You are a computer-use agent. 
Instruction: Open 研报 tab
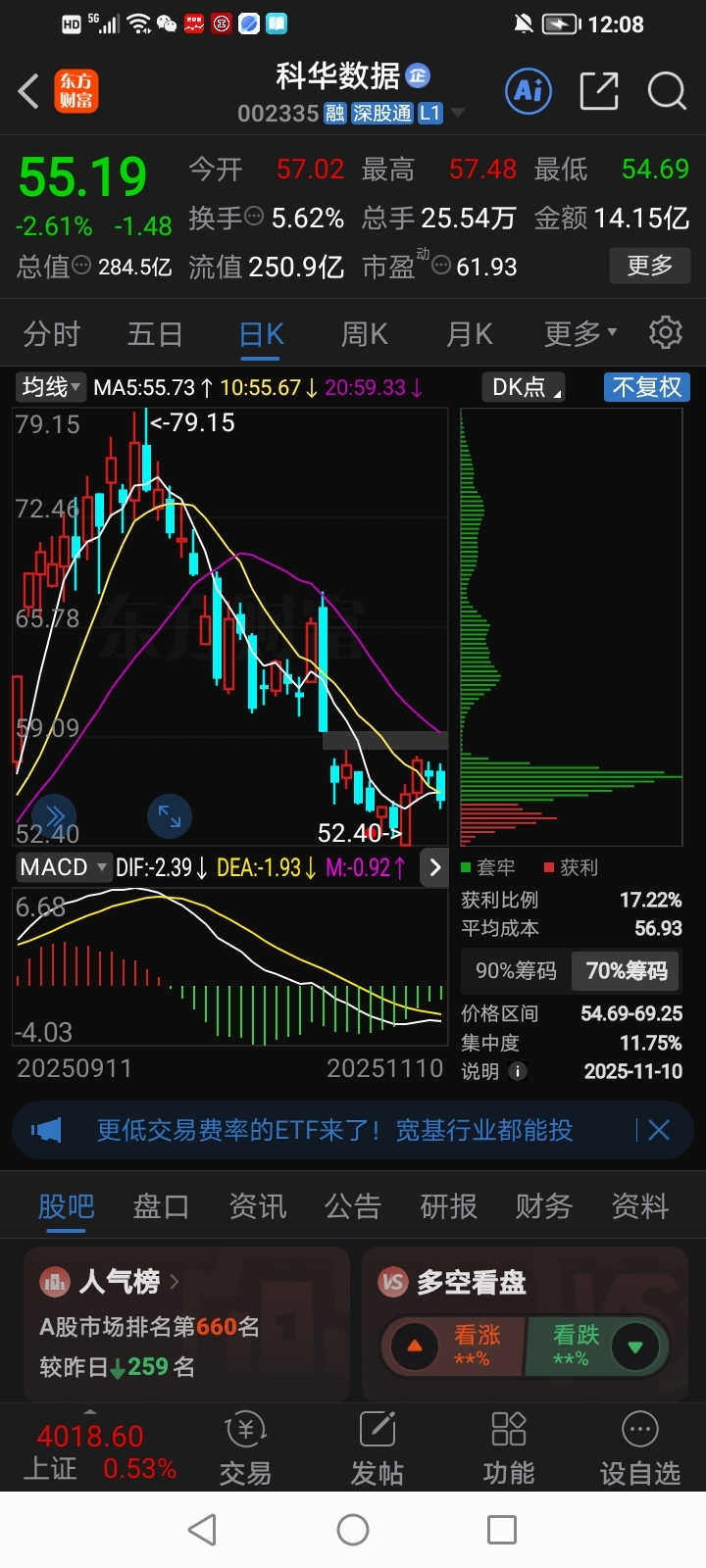(448, 1206)
